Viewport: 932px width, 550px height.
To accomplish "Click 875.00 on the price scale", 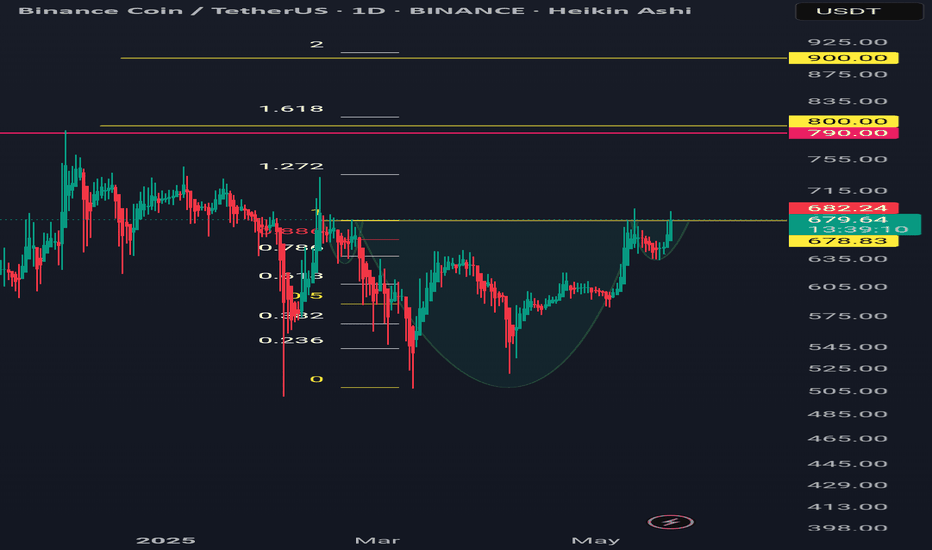I will click(848, 74).
